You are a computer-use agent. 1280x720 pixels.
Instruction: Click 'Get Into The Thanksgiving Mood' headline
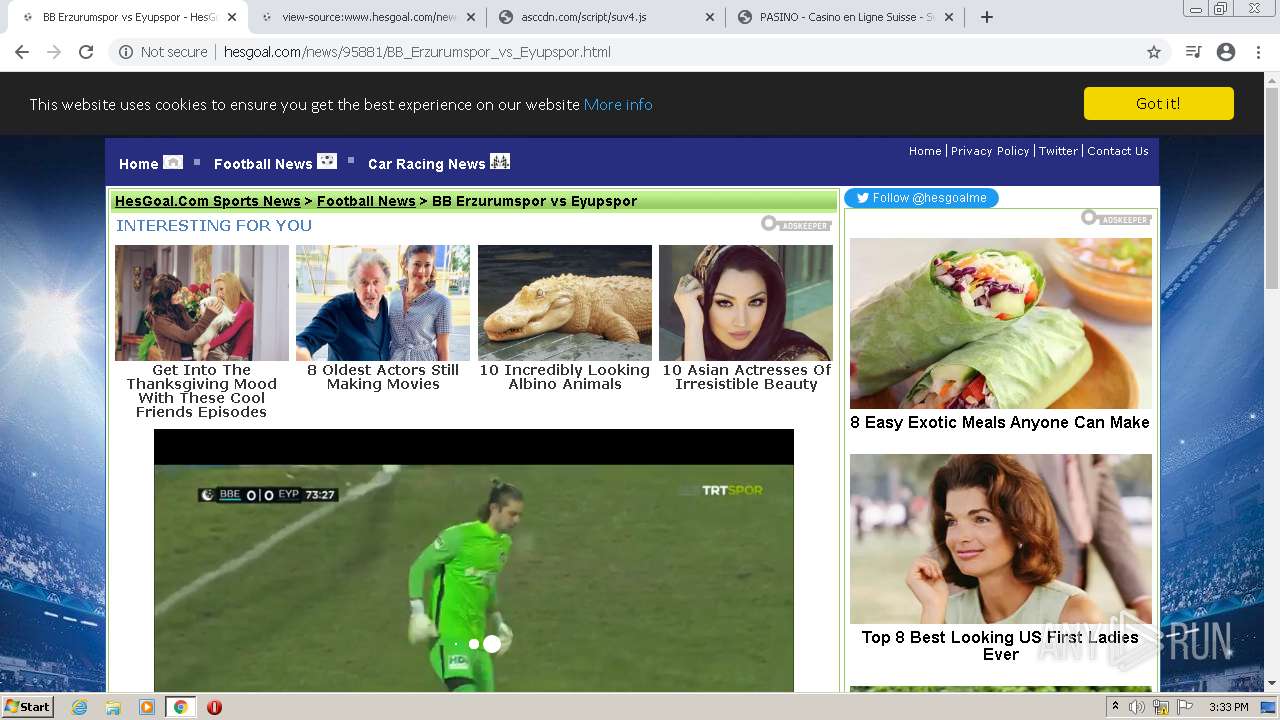point(202,391)
